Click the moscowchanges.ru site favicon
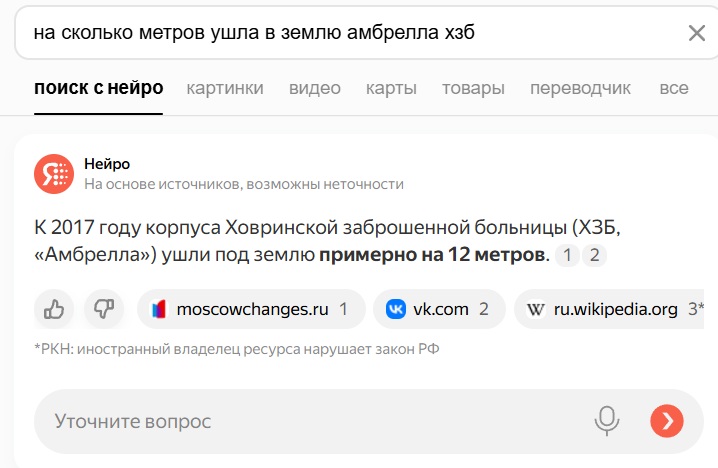 (x=158, y=309)
